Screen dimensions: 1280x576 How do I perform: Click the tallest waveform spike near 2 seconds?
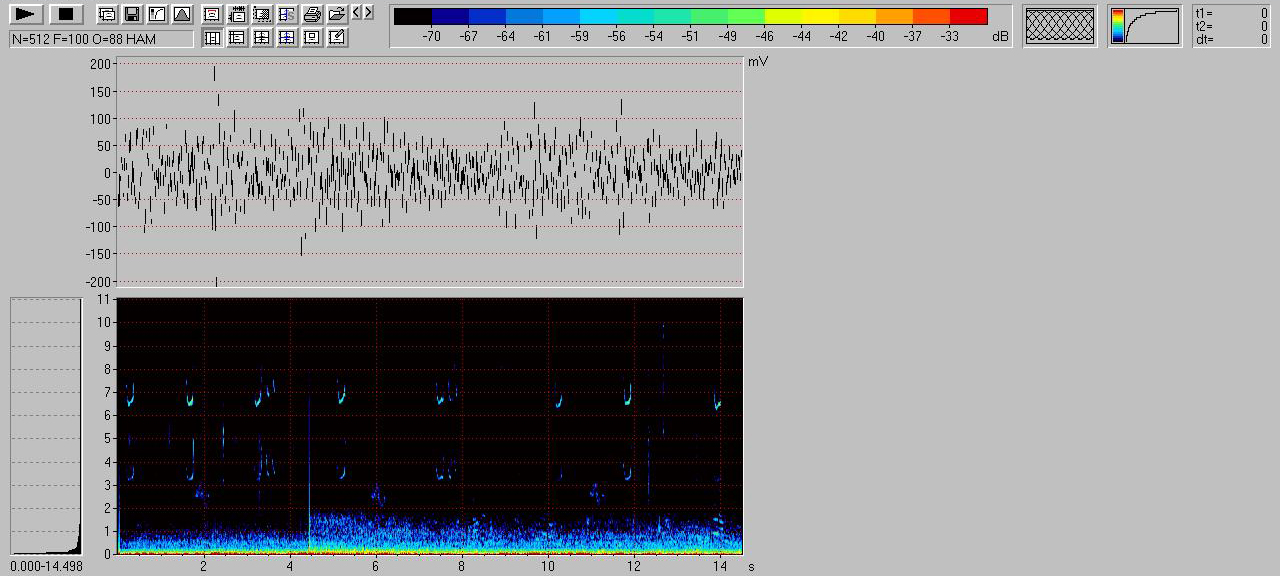[x=215, y=74]
